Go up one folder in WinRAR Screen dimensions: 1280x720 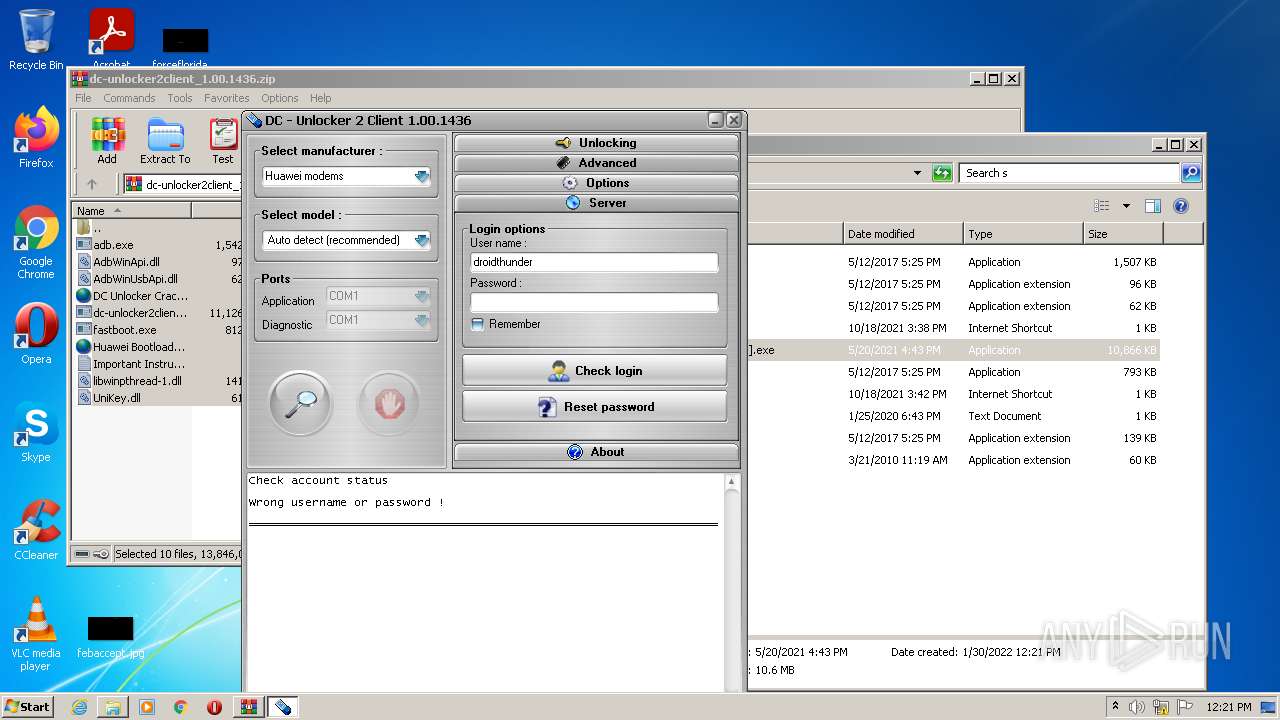coord(92,184)
